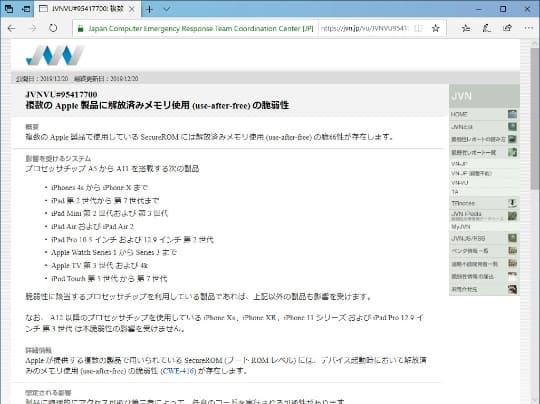Image resolution: width=540 pixels, height=404 pixels.
Task: Add notes with the pen icon
Action: [486, 28]
